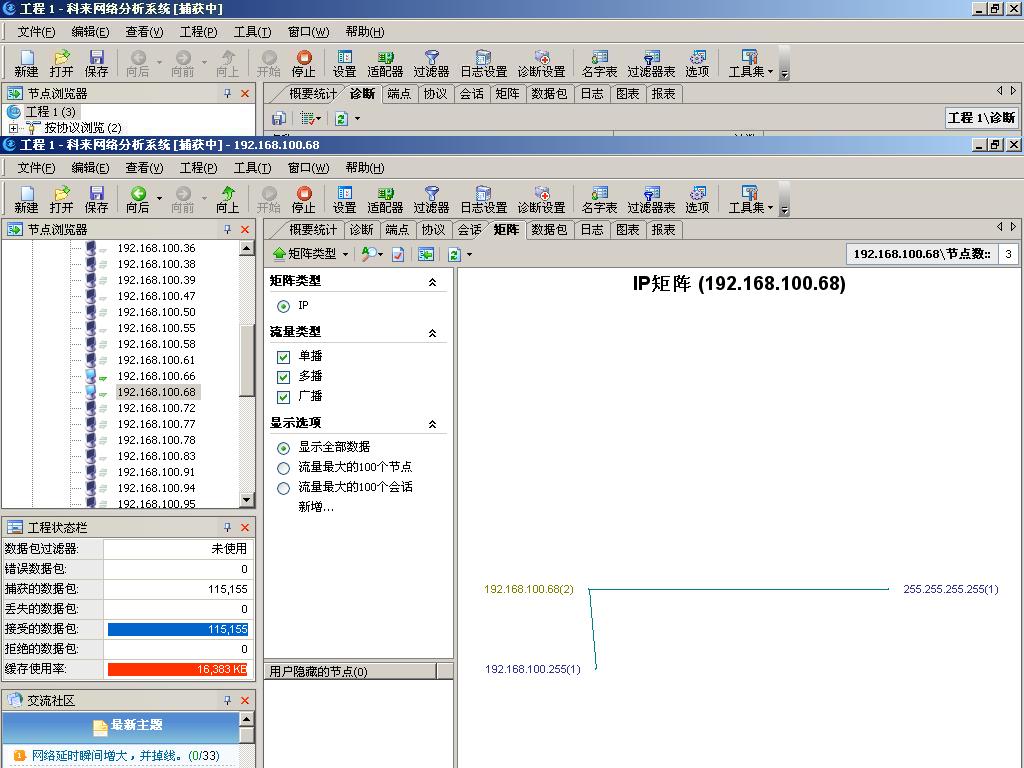Open the 矩阵类型 dropdown in the matrix toolbar
The image size is (1024, 768).
[311, 254]
